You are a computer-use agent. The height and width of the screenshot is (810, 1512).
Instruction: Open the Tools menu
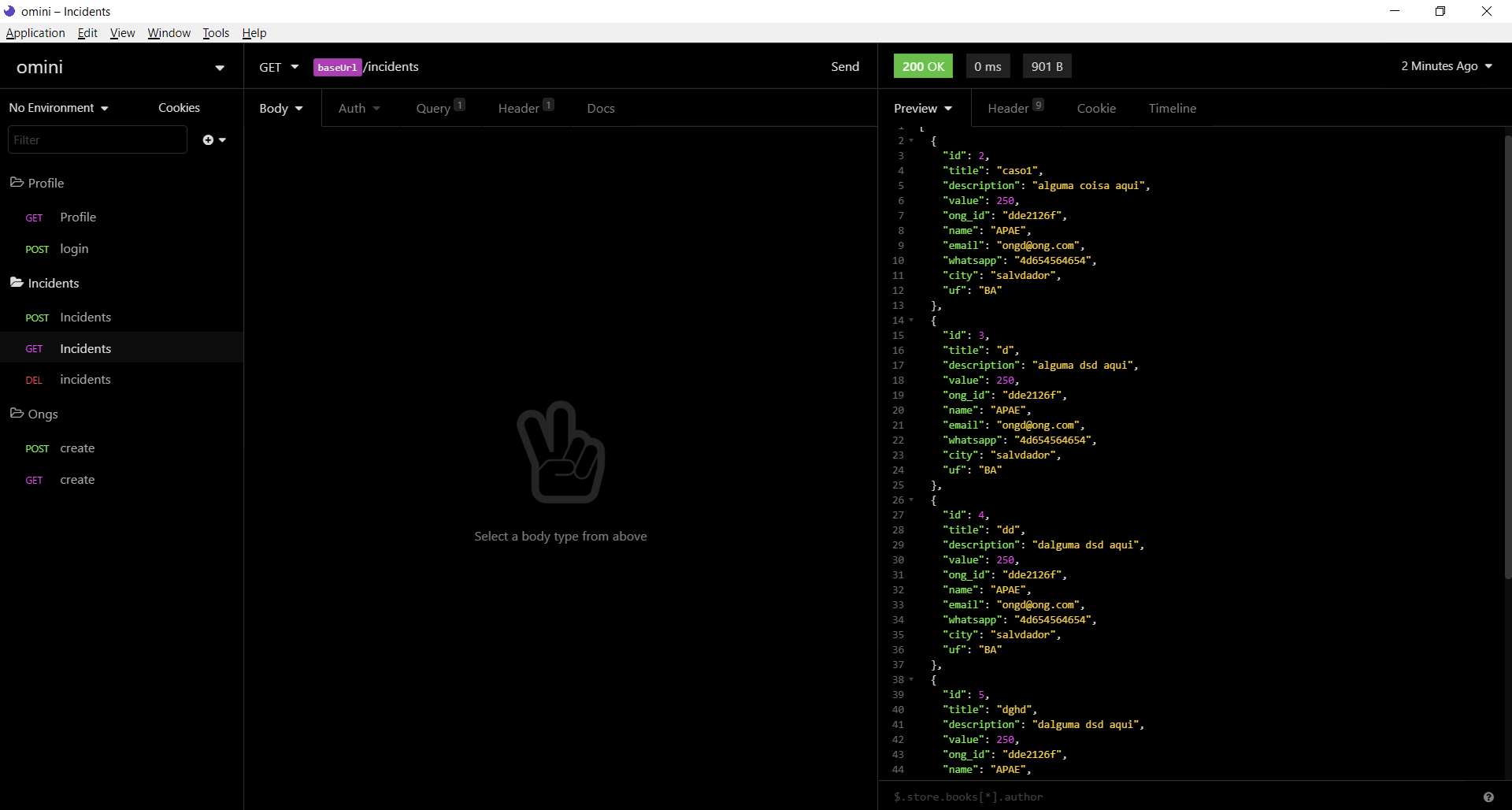pos(216,32)
